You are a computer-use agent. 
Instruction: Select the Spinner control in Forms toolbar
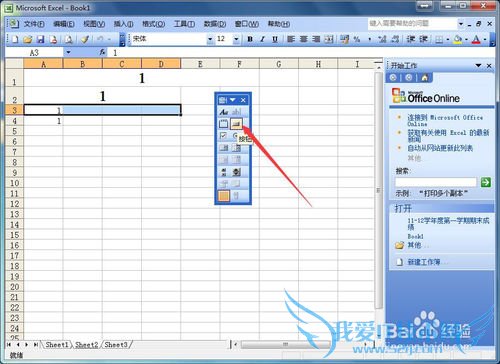coord(236,172)
